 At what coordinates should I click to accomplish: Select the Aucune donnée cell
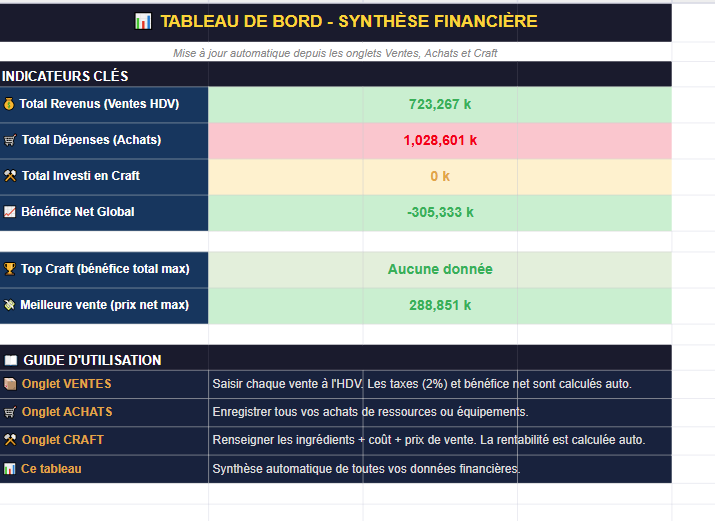(x=440, y=270)
